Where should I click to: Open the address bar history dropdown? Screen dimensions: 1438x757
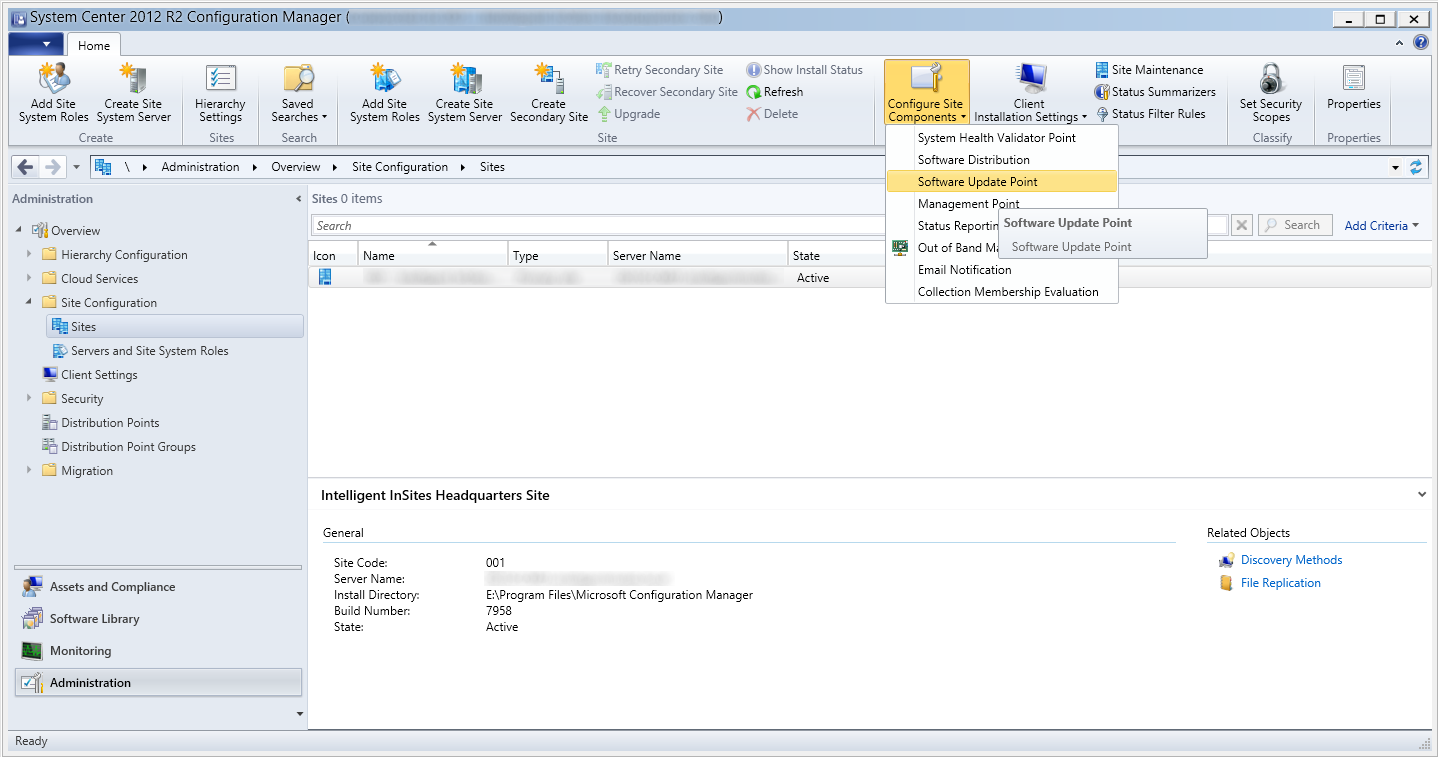tap(1396, 167)
